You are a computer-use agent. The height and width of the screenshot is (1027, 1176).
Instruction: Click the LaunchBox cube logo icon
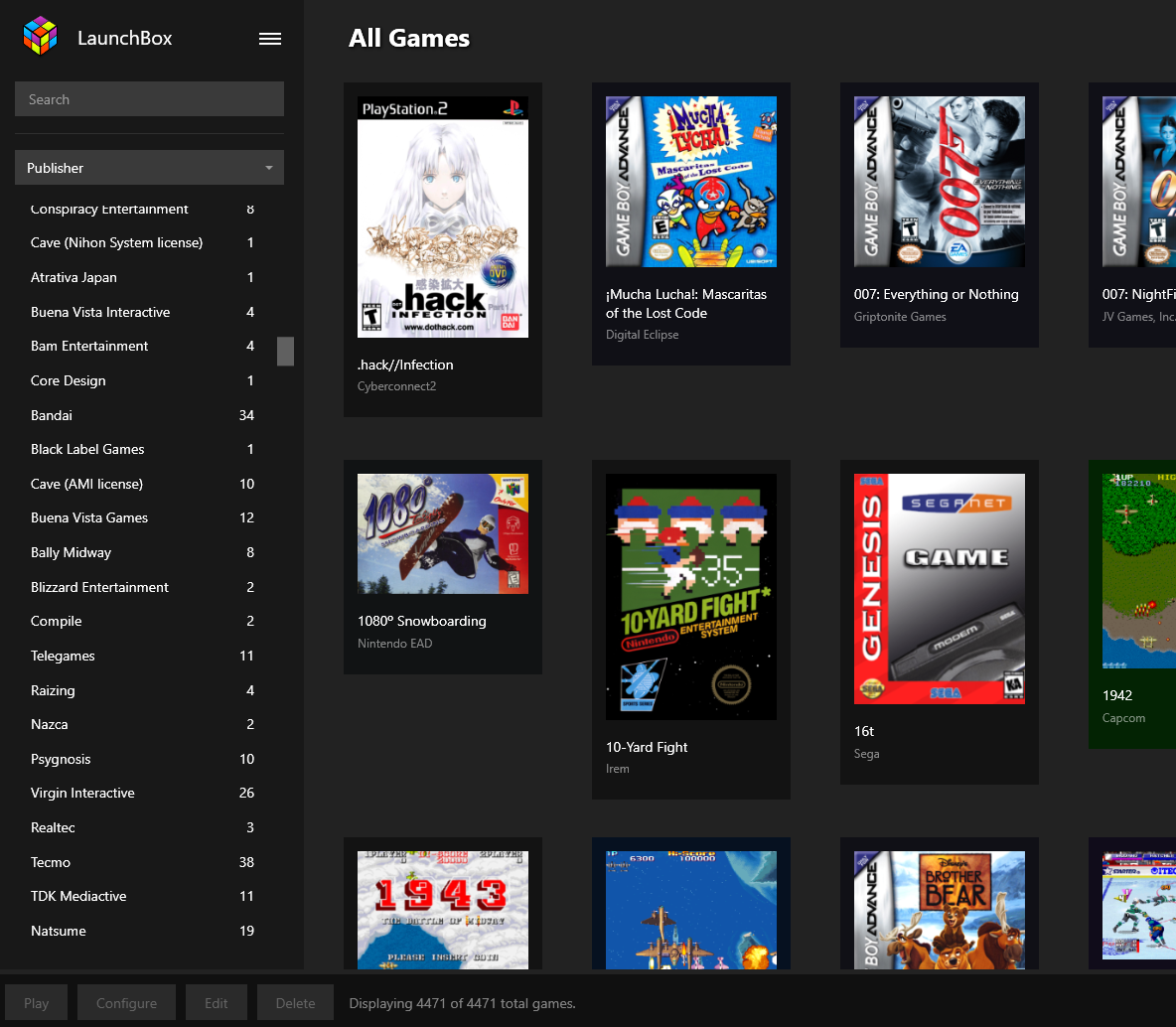(x=41, y=37)
